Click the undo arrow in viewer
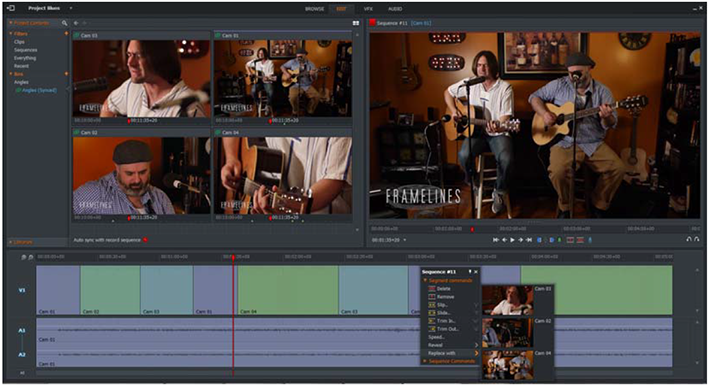This screenshot has height=386, width=710. (689, 239)
